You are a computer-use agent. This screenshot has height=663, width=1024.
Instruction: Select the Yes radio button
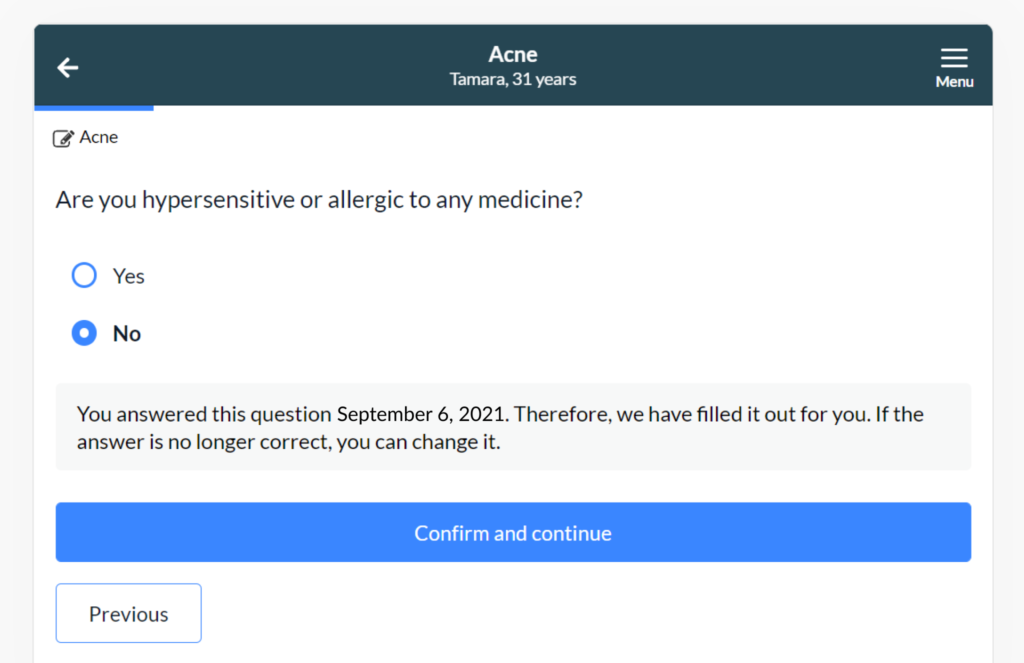(x=84, y=275)
